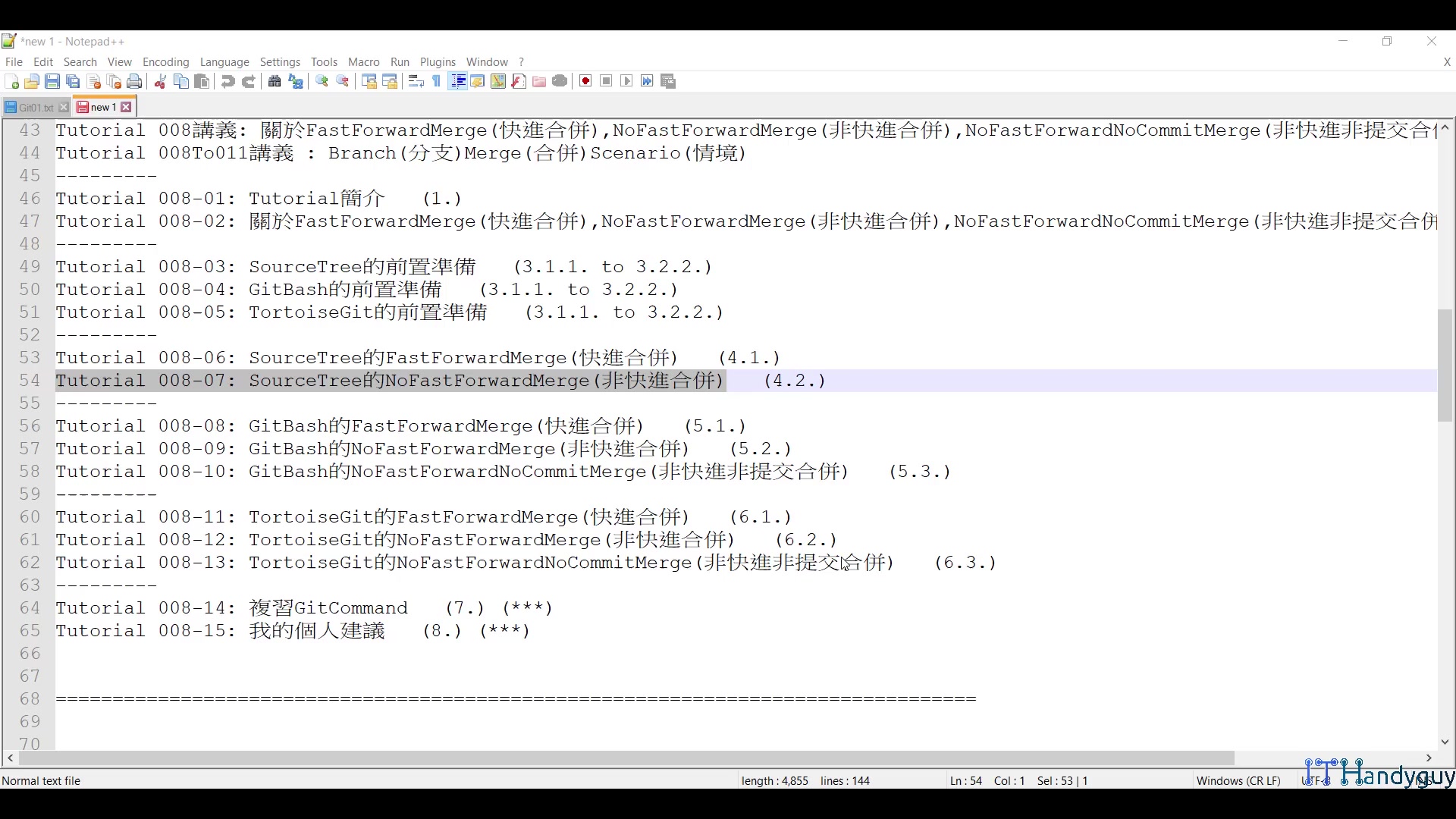The height and width of the screenshot is (819, 1456).
Task: Open the Find dialog
Action: click(274, 81)
